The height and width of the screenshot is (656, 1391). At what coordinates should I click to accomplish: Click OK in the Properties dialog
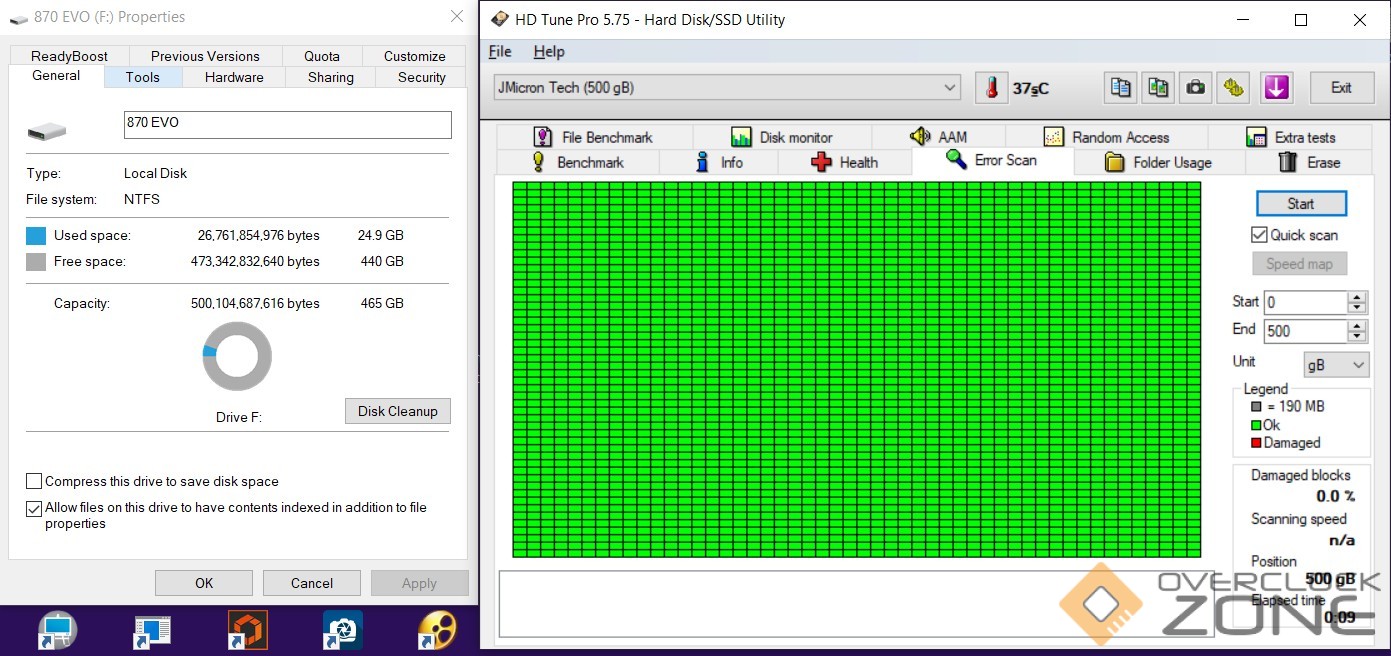(x=204, y=583)
